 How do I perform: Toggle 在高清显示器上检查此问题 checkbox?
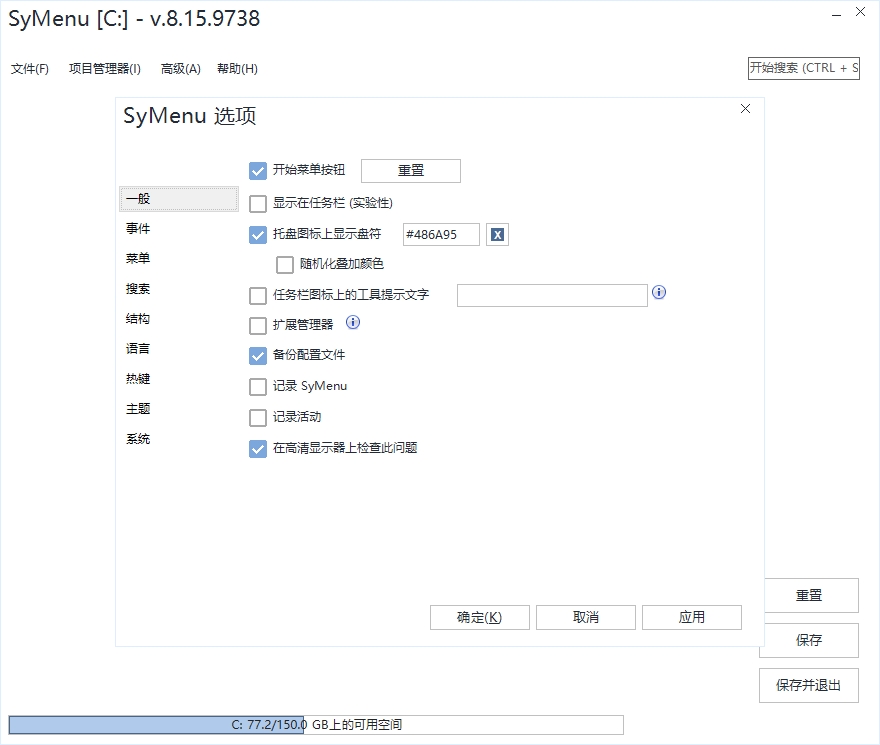pos(258,449)
